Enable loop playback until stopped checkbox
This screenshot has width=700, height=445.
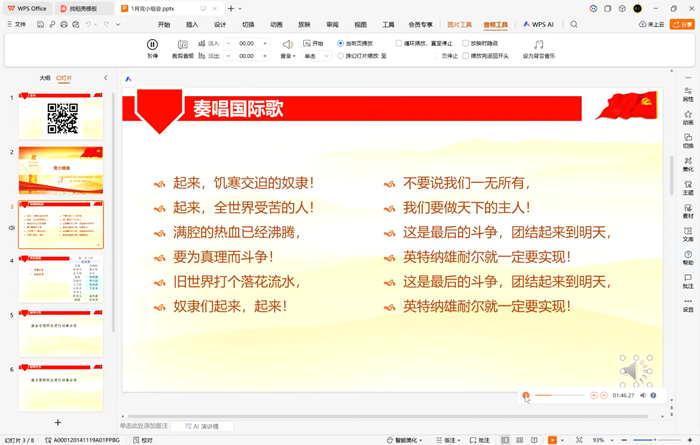[x=399, y=44]
